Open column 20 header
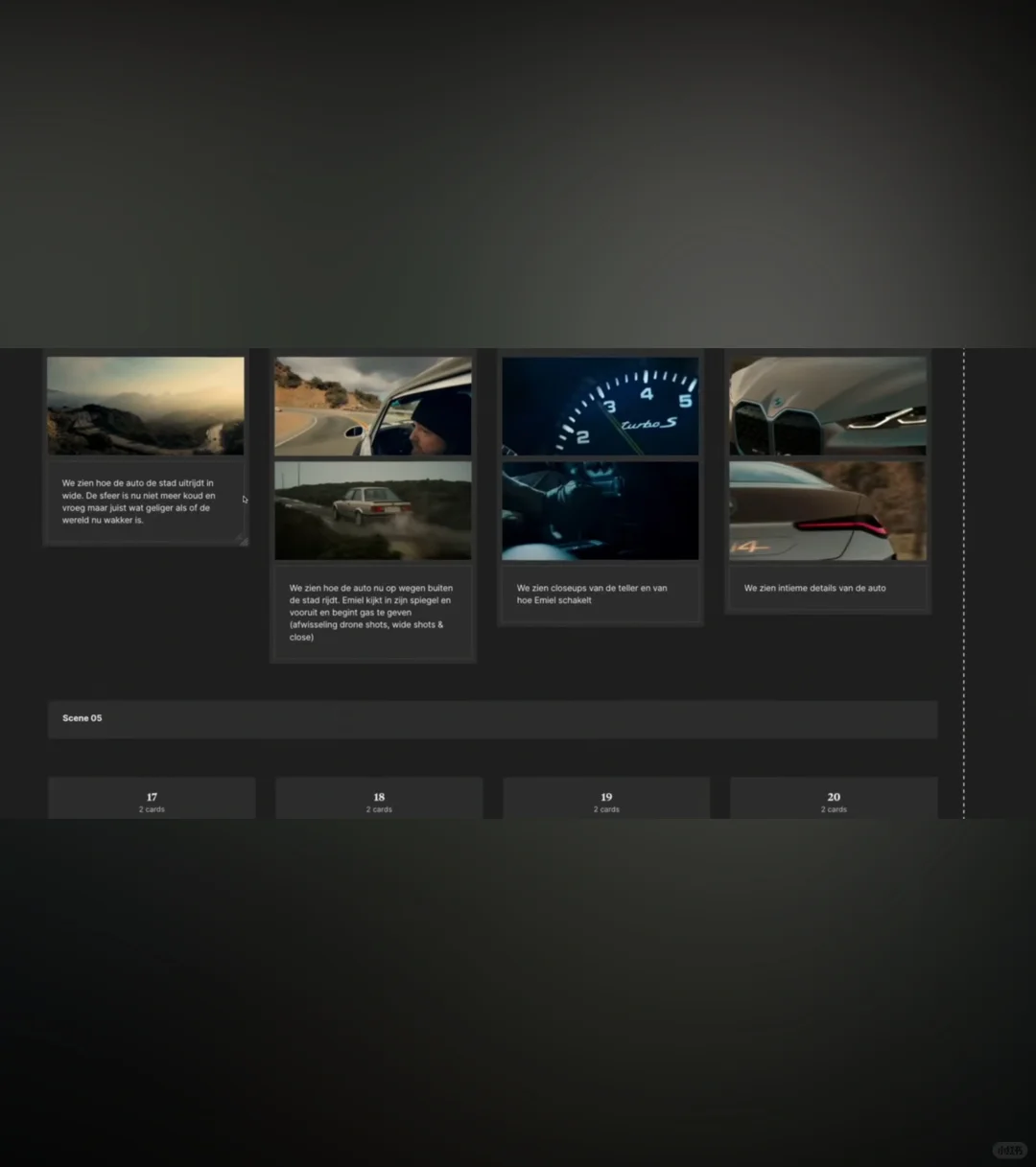 (x=834, y=799)
